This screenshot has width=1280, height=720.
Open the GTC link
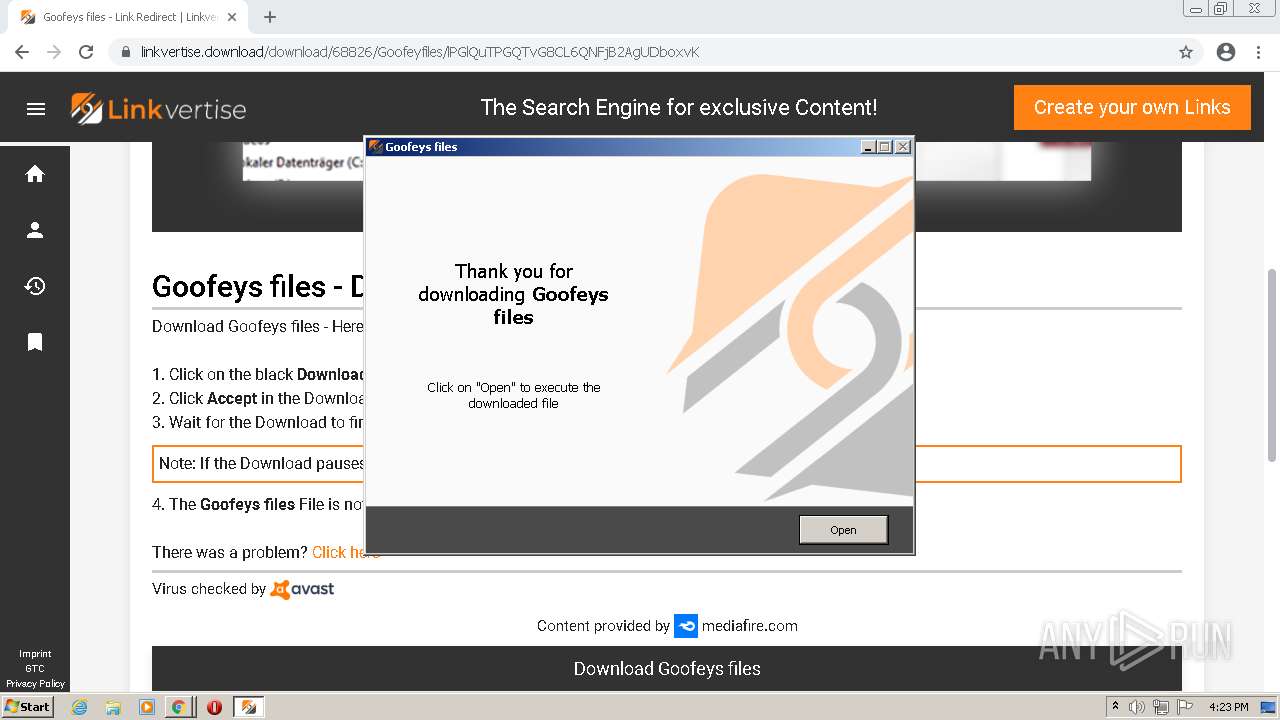(x=35, y=669)
